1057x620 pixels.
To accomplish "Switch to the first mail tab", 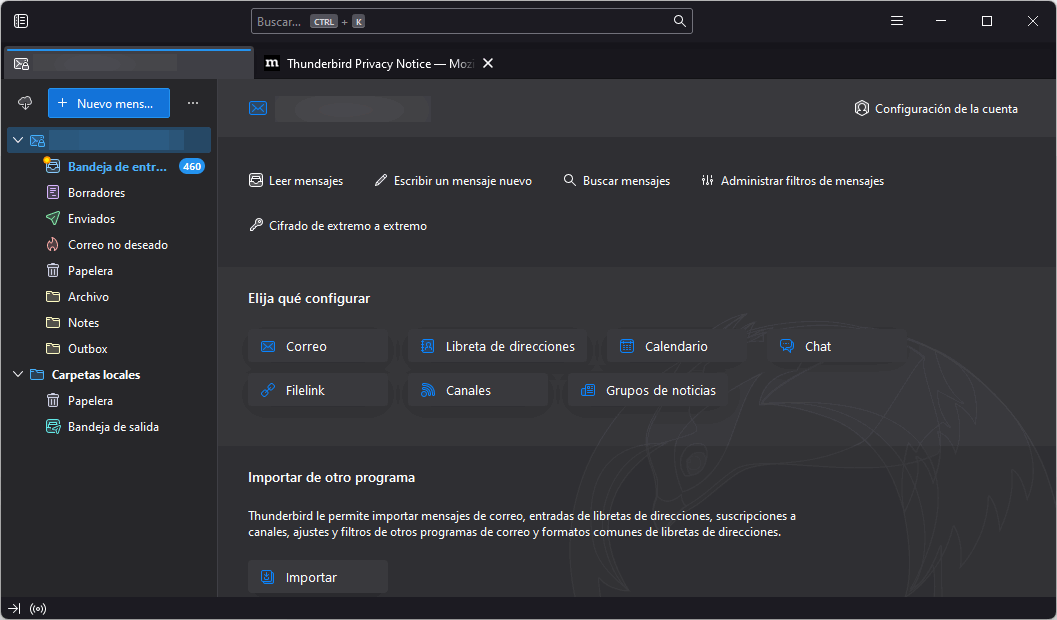I will [127, 63].
